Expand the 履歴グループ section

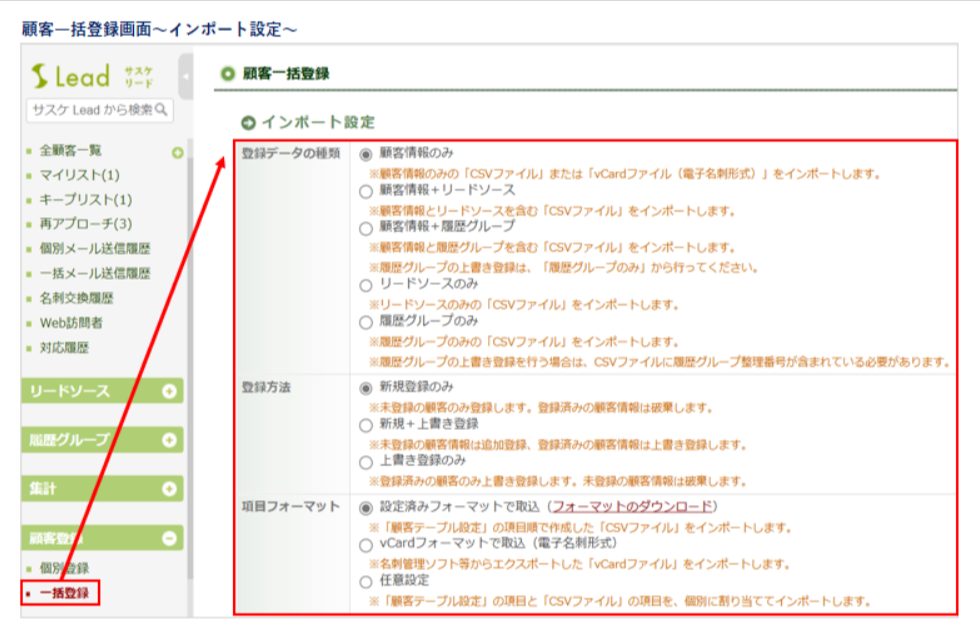(x=169, y=440)
